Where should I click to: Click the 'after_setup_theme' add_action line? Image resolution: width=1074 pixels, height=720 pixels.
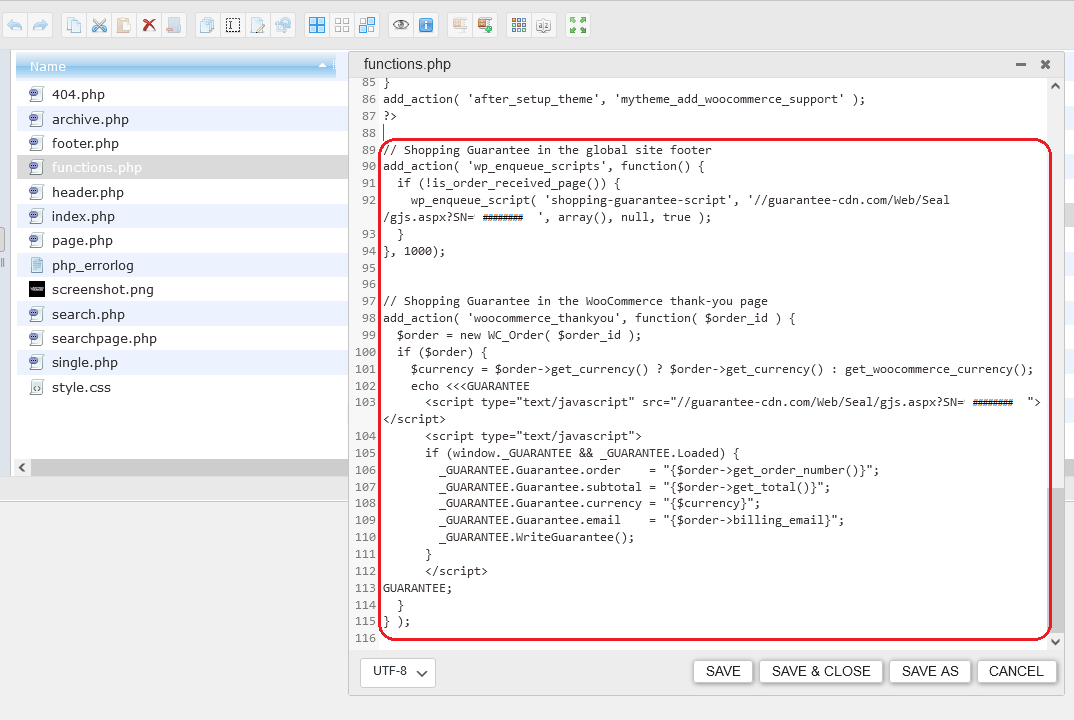click(623, 99)
